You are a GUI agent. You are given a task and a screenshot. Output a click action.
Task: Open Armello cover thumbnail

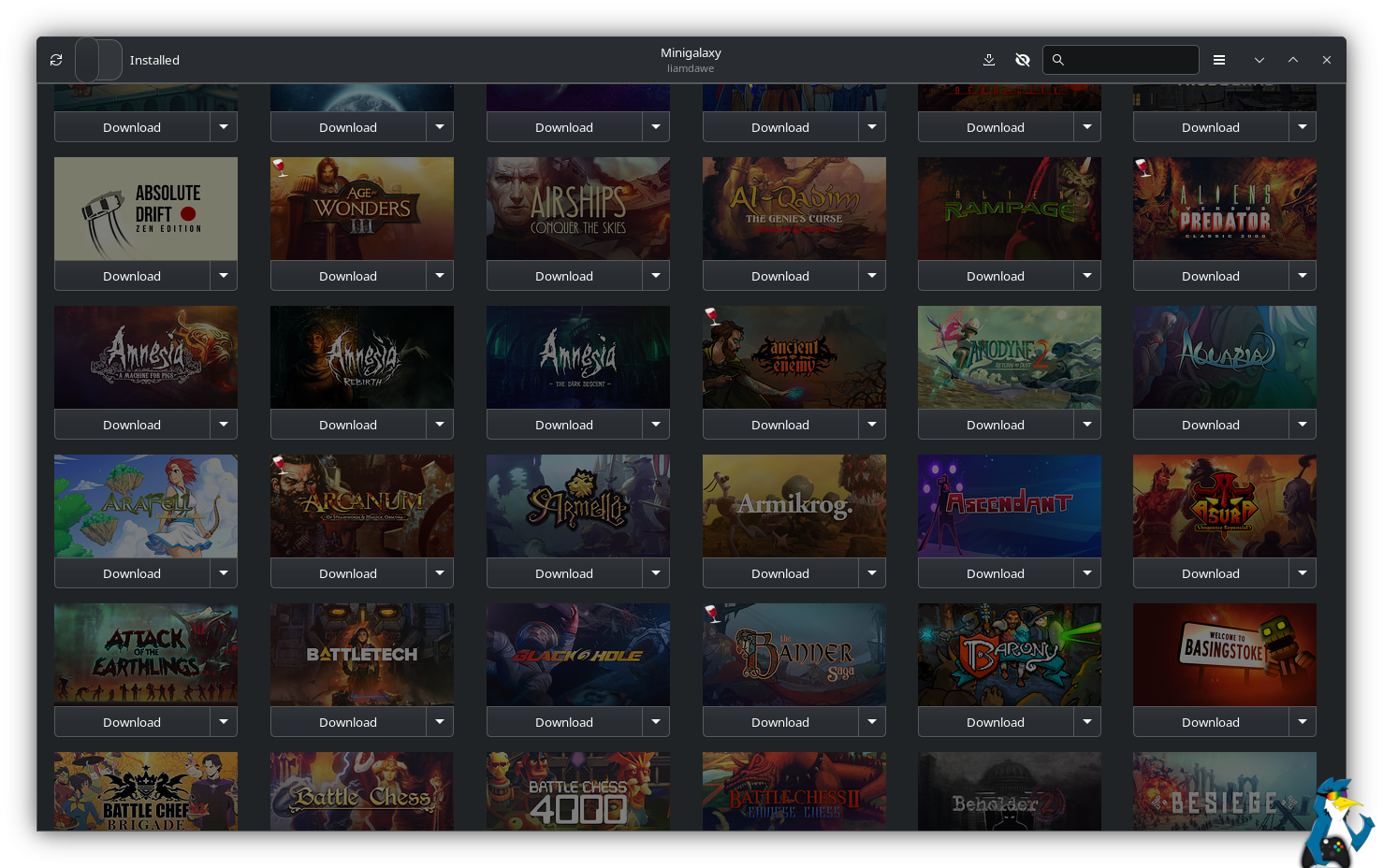click(x=578, y=506)
